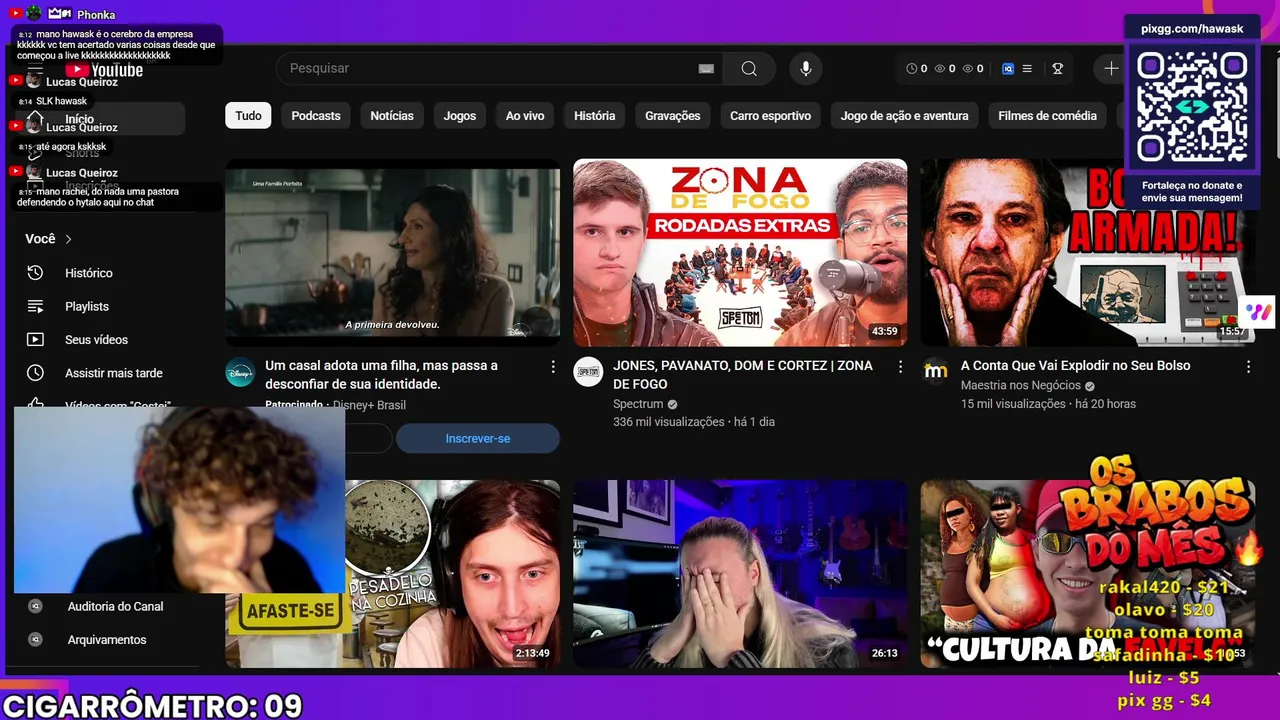Viewport: 1280px width, 720px height.
Task: Select the Jogos filter chip
Action: (x=460, y=116)
